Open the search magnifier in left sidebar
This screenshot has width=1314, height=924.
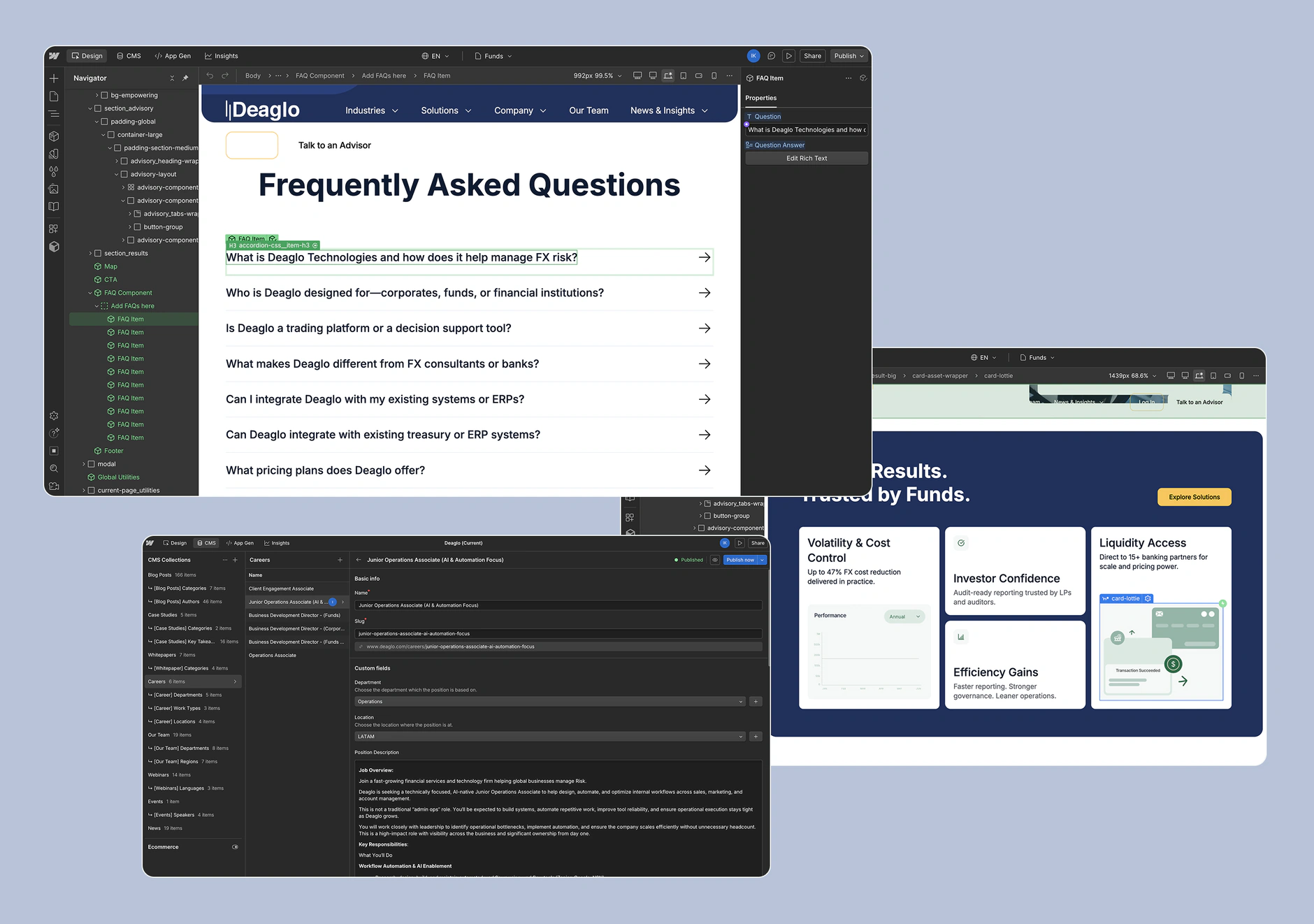coord(54,469)
